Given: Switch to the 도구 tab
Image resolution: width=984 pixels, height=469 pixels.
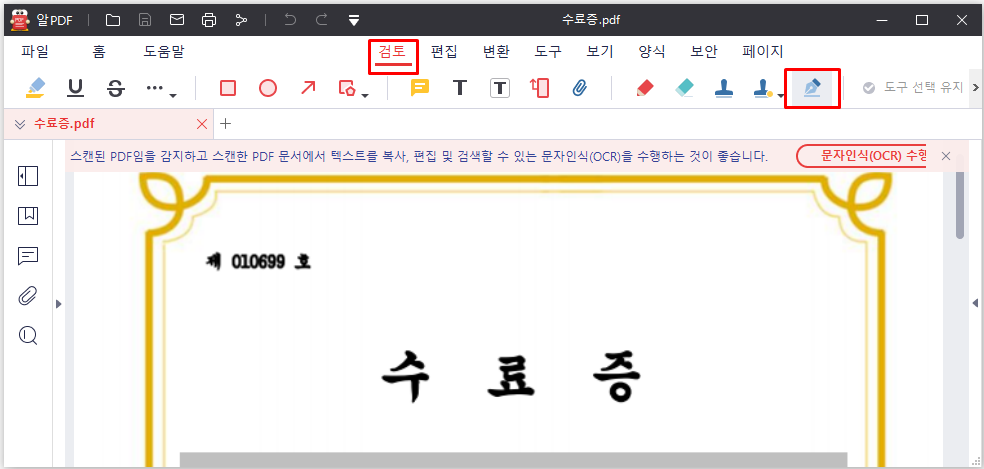Looking at the screenshot, I should pos(548,51).
